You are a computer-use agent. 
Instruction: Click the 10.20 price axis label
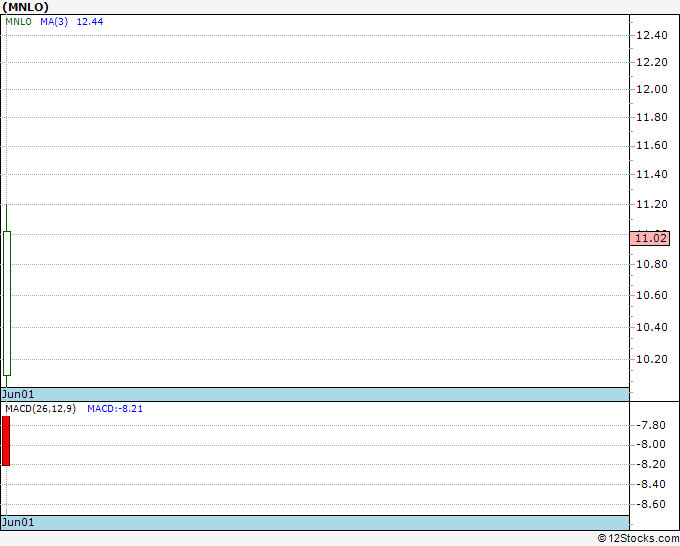652,359
